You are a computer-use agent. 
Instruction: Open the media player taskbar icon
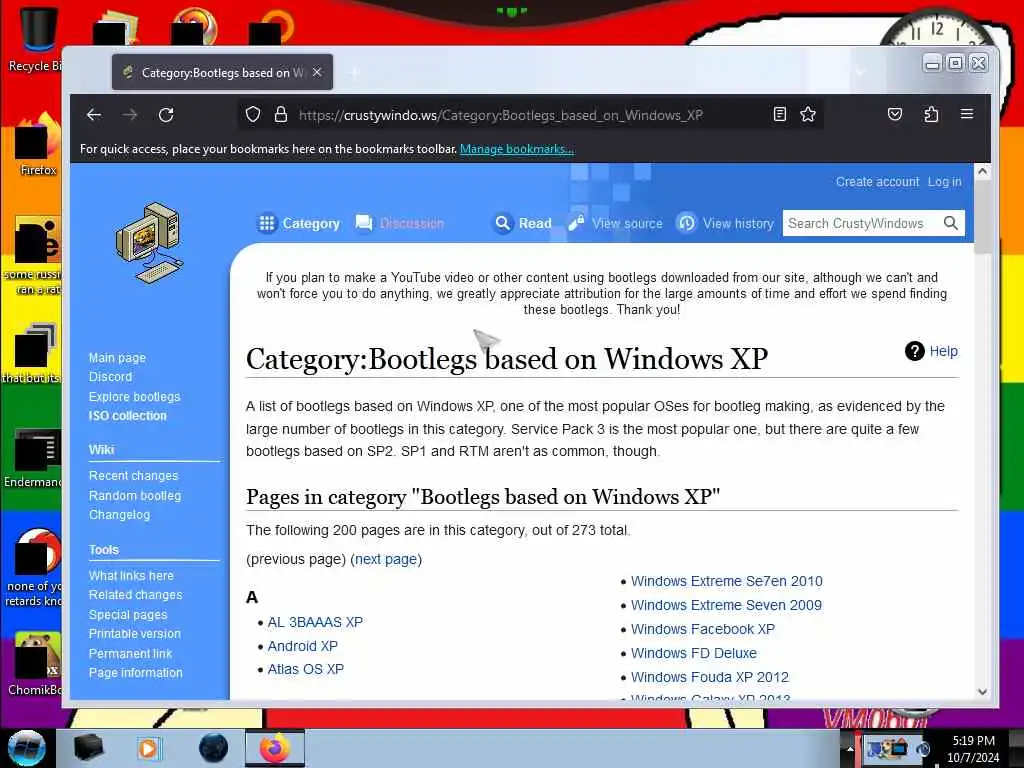pyautogui.click(x=148, y=748)
